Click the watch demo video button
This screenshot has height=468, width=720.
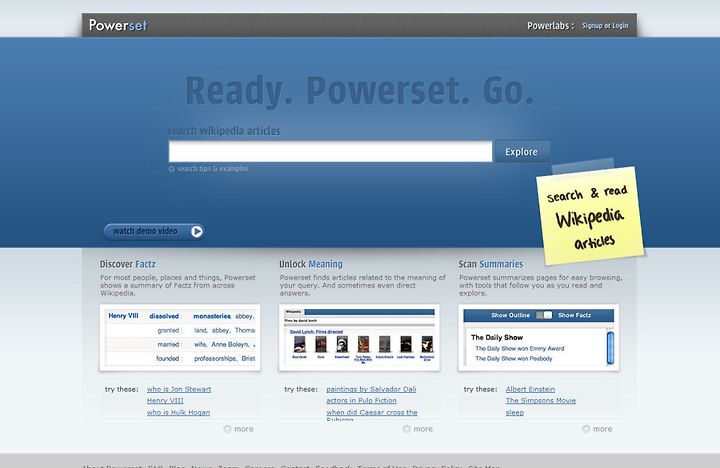coord(154,231)
